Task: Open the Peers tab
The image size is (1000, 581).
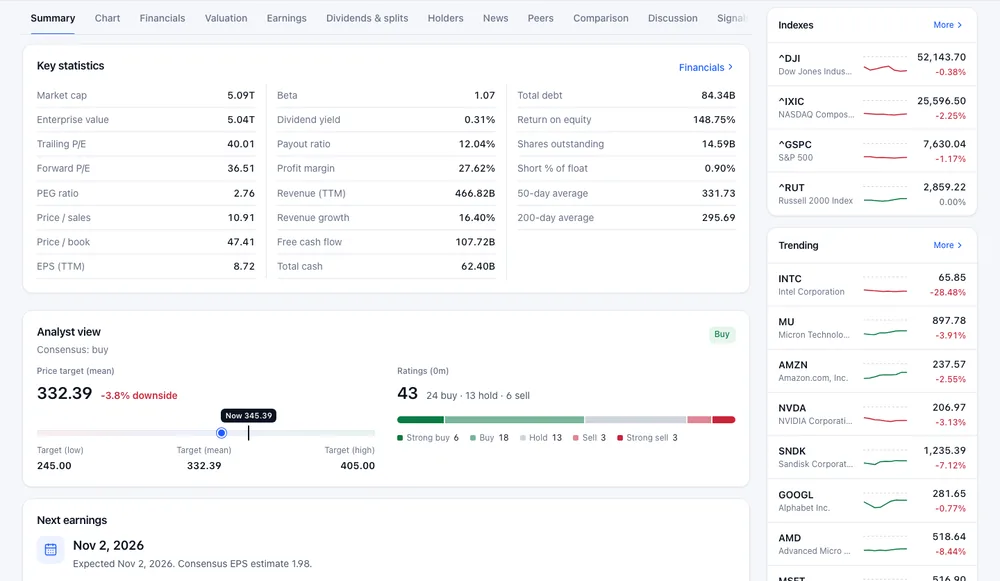Action: (x=540, y=18)
